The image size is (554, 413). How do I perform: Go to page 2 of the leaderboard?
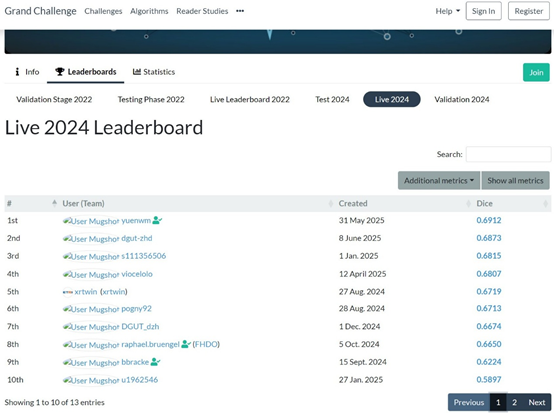click(514, 402)
